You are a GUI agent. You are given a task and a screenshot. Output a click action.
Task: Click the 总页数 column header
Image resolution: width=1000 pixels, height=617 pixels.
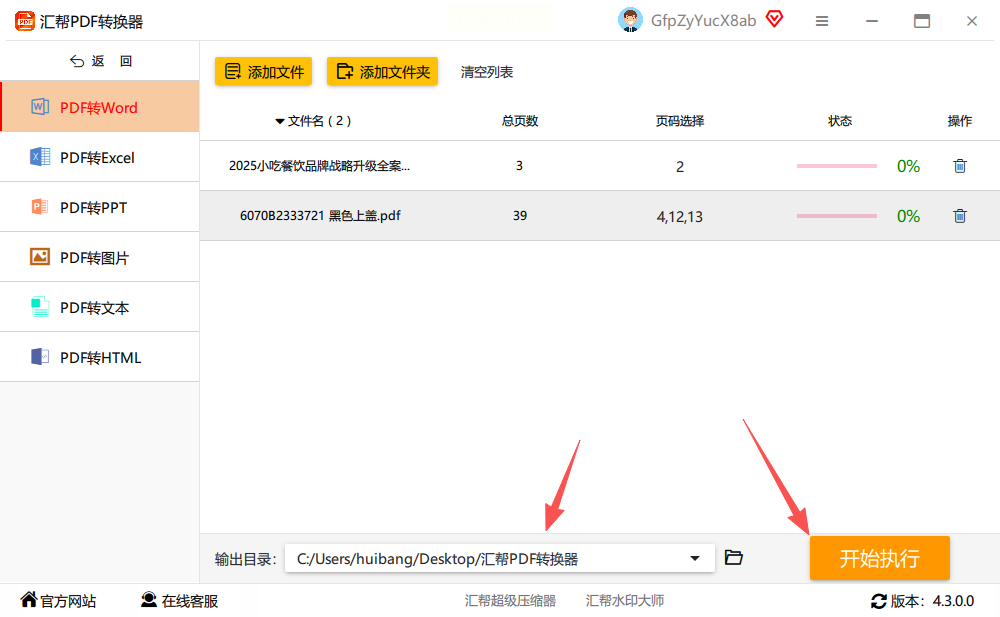[x=520, y=121]
